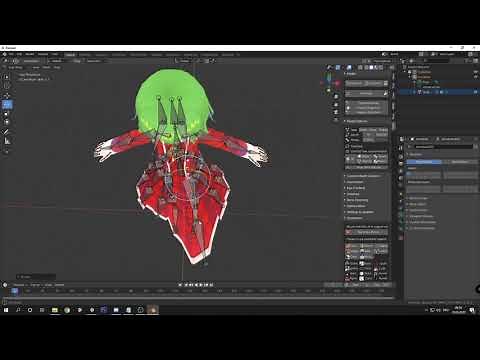Click the current frame marker in the timeline

(15, 291)
